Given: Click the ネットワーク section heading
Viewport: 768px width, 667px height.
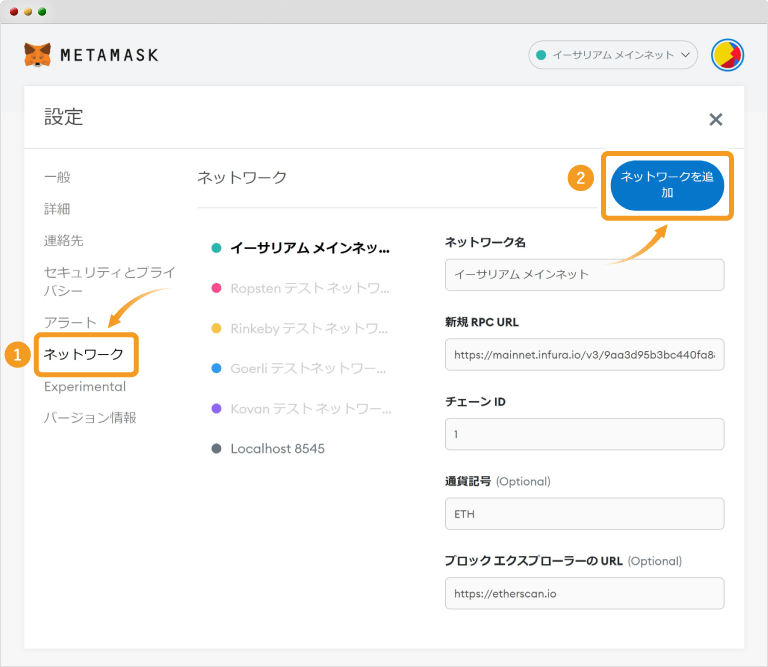Looking at the screenshot, I should point(242,177).
